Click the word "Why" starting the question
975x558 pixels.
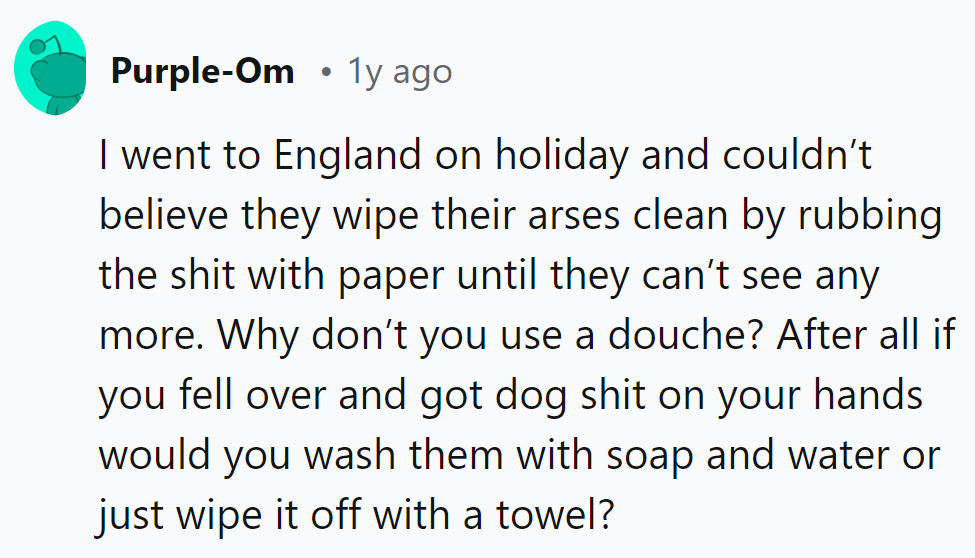(x=244, y=337)
